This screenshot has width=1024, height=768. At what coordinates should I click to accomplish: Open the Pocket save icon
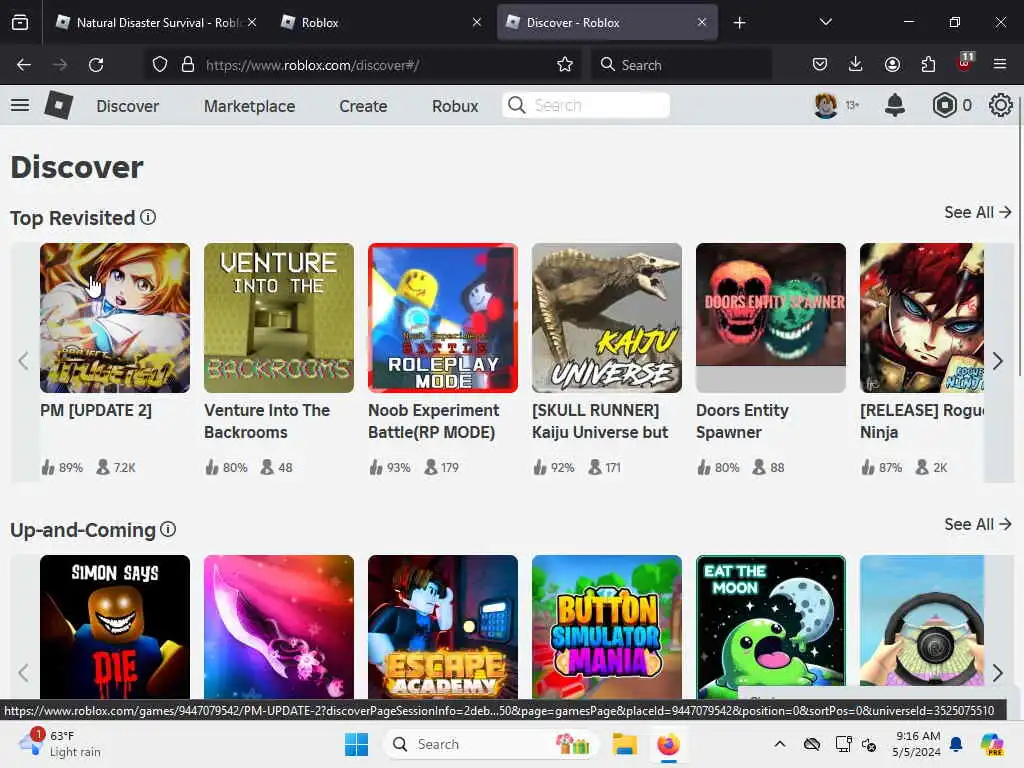pyautogui.click(x=820, y=64)
